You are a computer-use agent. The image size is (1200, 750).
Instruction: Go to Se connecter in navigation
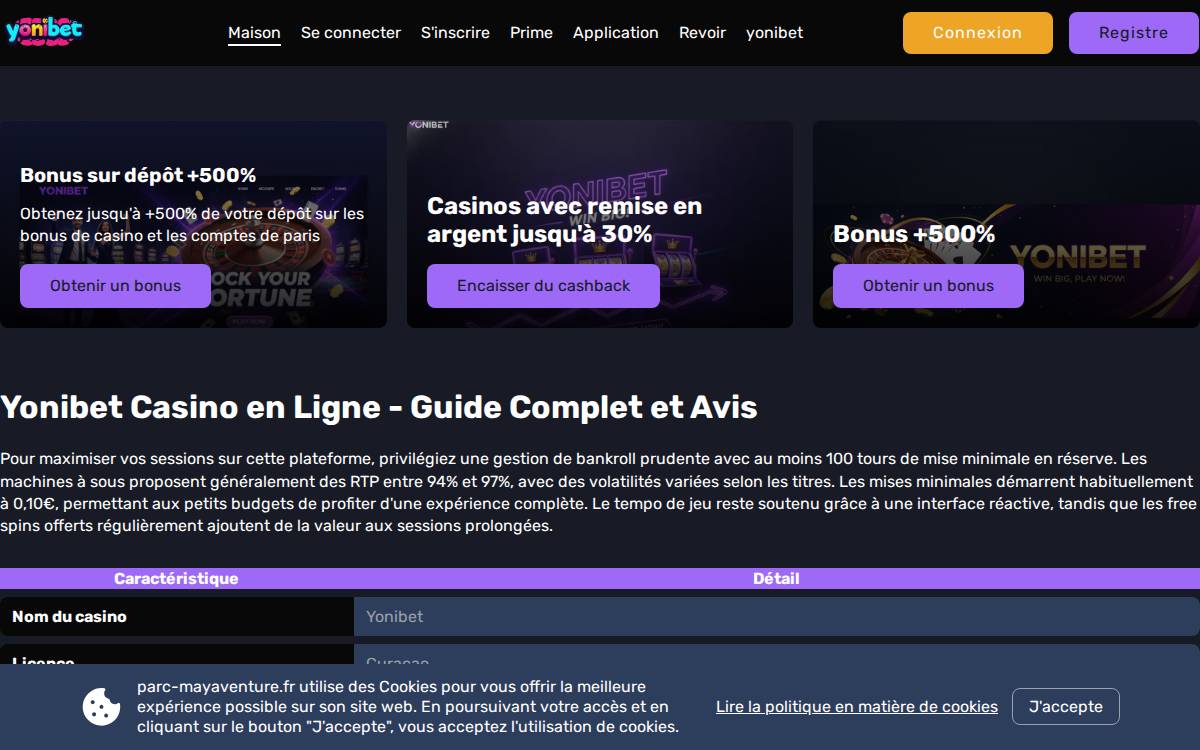(351, 32)
